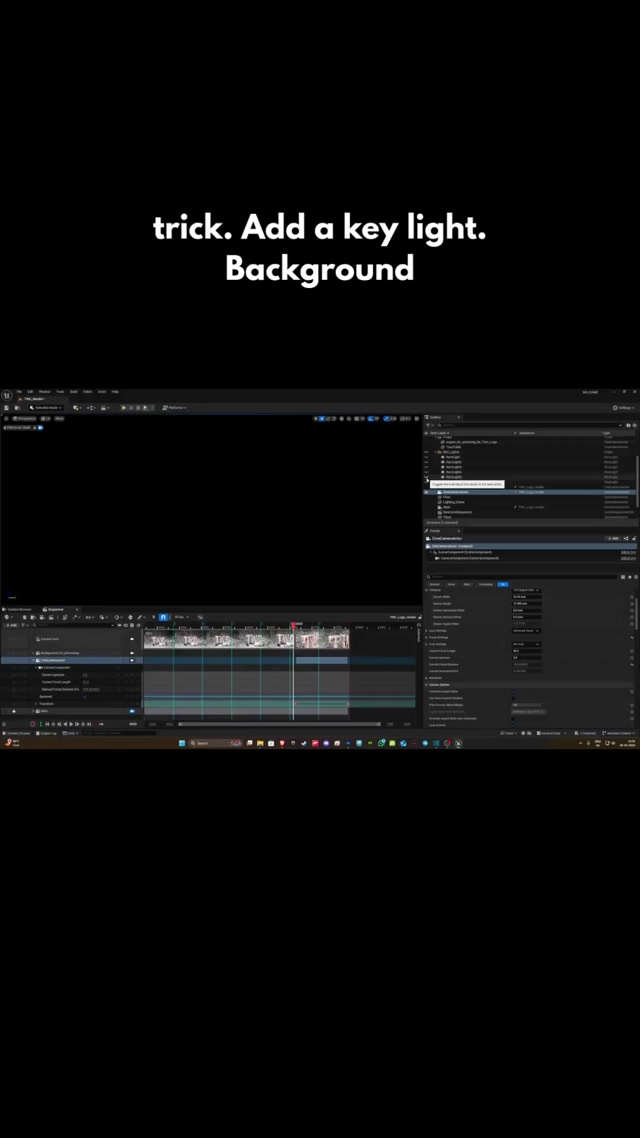640x1138 pixels.
Task: Click the sequencer record button
Action: tap(33, 724)
